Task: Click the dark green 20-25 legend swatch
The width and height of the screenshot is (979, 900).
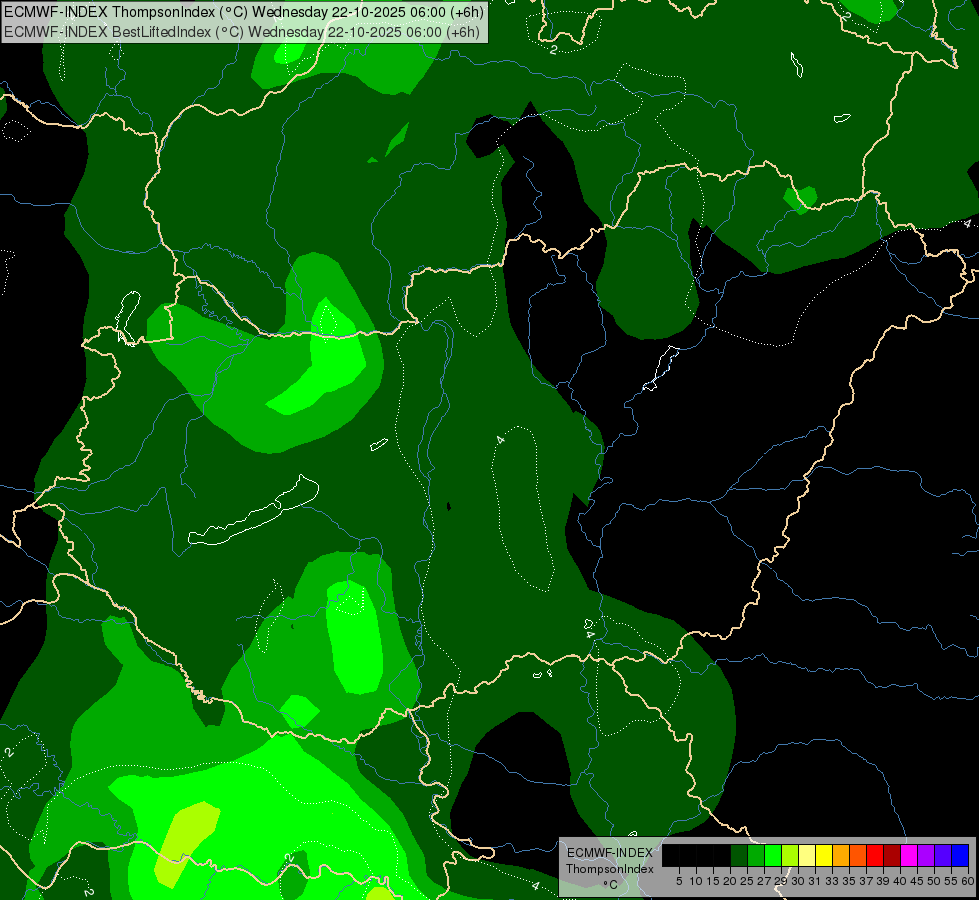Action: click(x=739, y=855)
